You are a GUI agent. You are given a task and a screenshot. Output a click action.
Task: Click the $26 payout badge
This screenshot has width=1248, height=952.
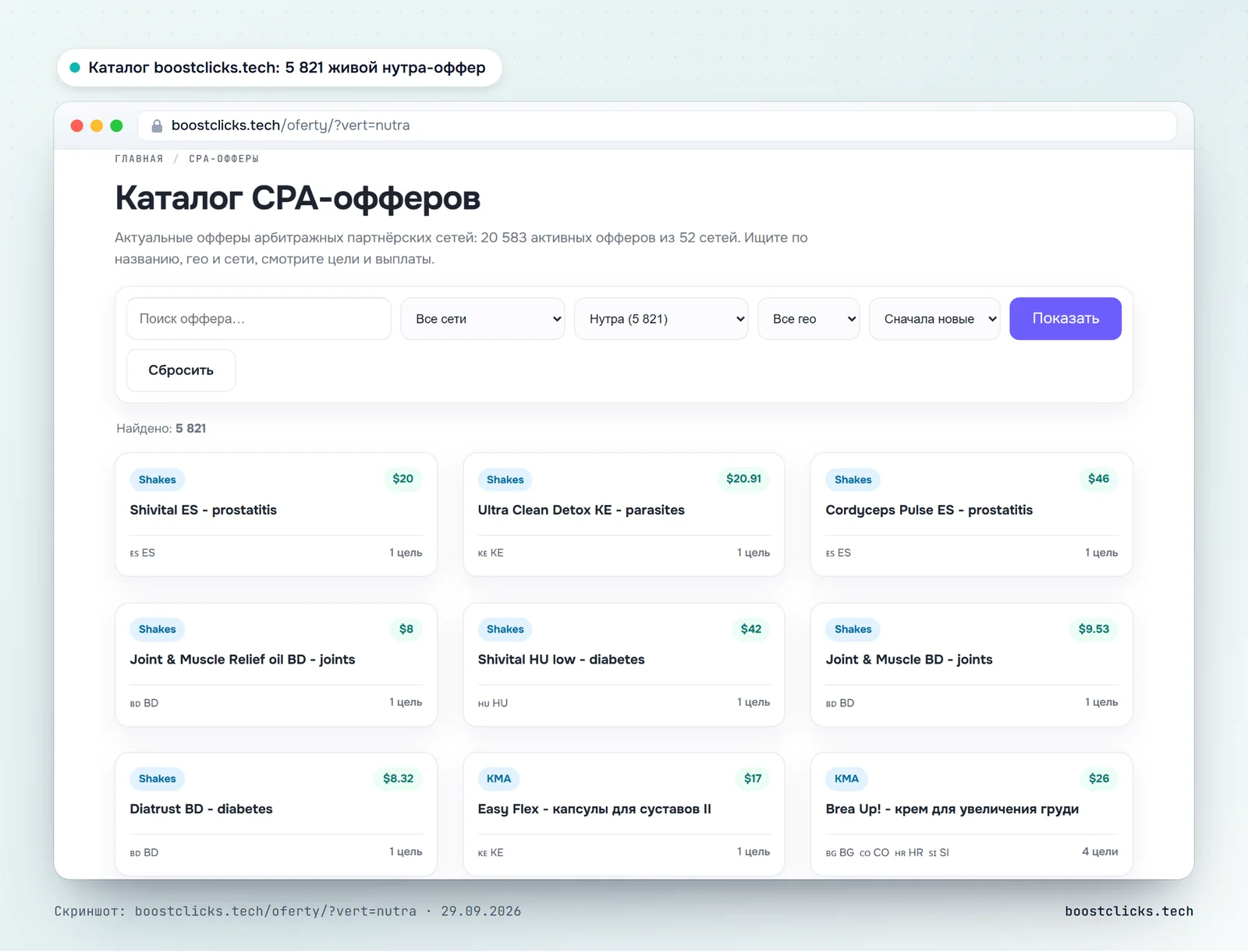pyautogui.click(x=1099, y=779)
